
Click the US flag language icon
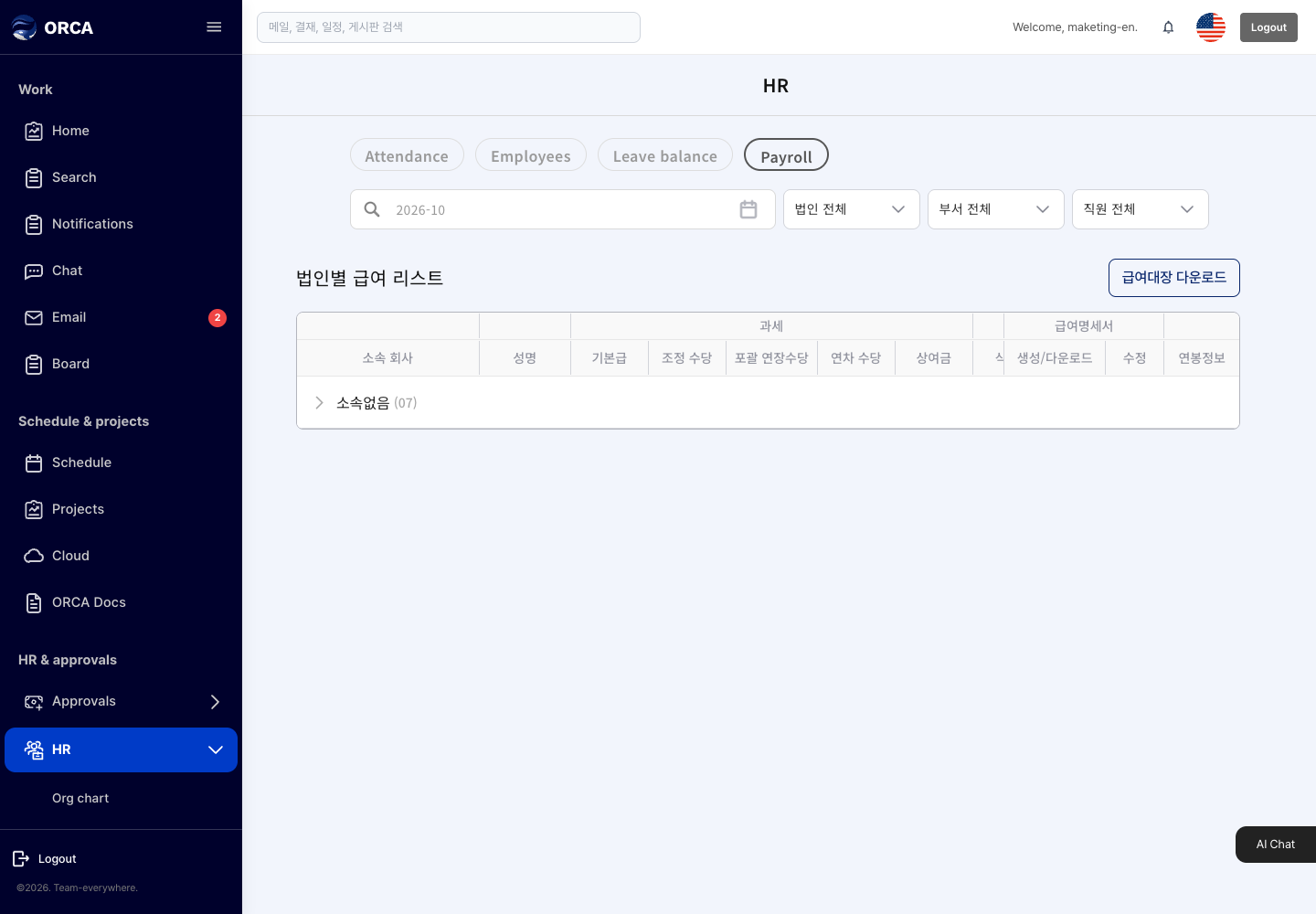1211,27
